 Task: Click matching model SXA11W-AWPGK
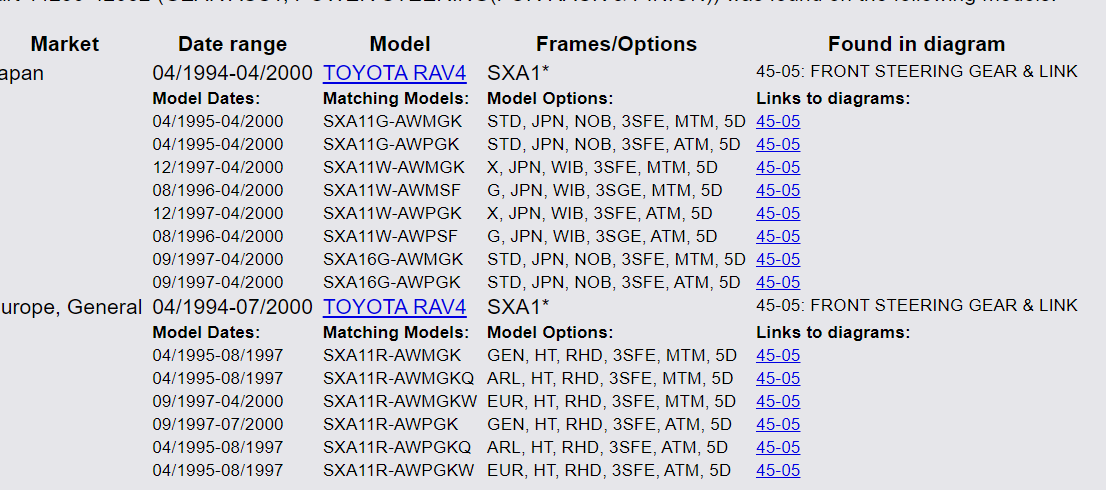coord(392,213)
